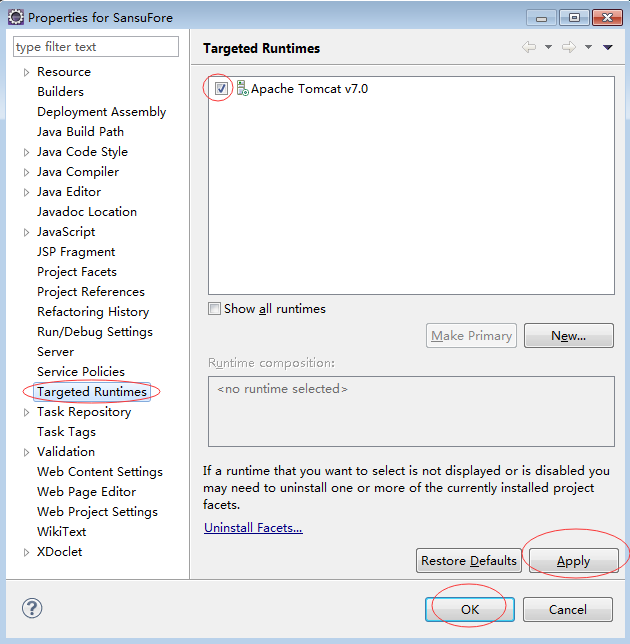Open the Server properties page
The width and height of the screenshot is (630, 644).
(x=55, y=352)
